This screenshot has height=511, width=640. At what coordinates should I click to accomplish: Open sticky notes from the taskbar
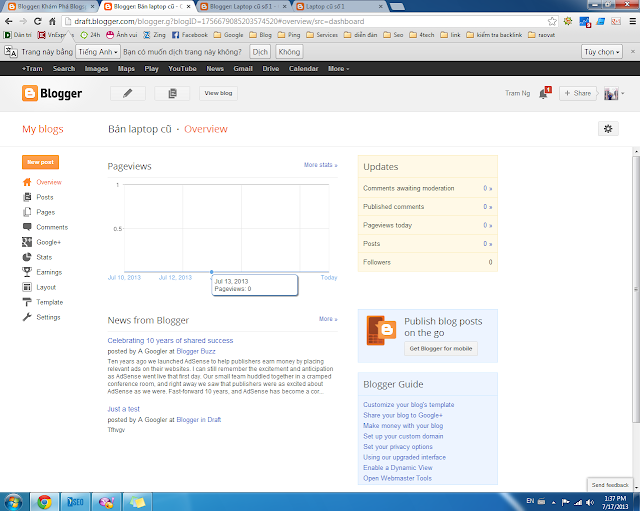click(138, 502)
